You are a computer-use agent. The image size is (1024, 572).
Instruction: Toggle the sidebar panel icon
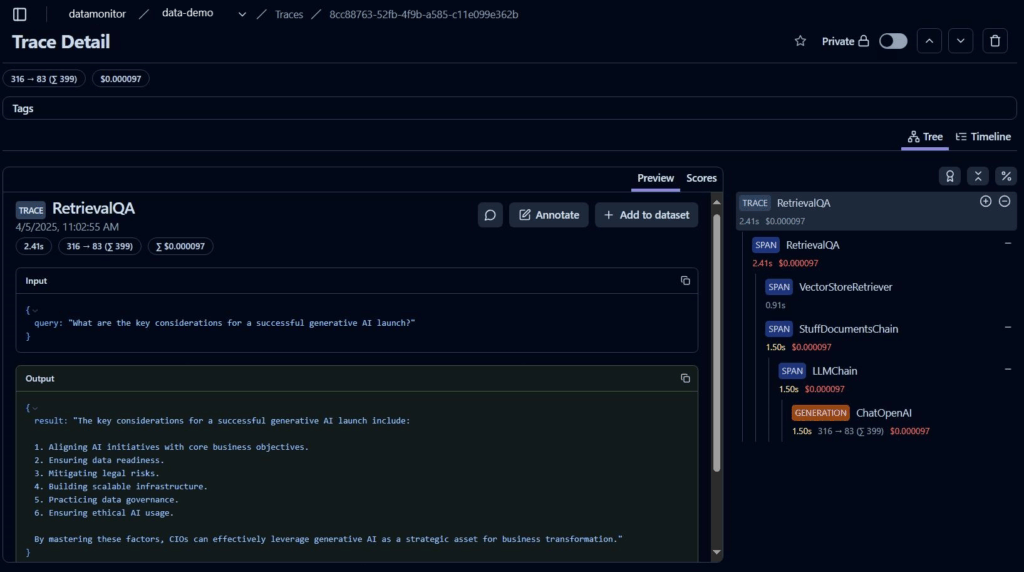(20, 14)
